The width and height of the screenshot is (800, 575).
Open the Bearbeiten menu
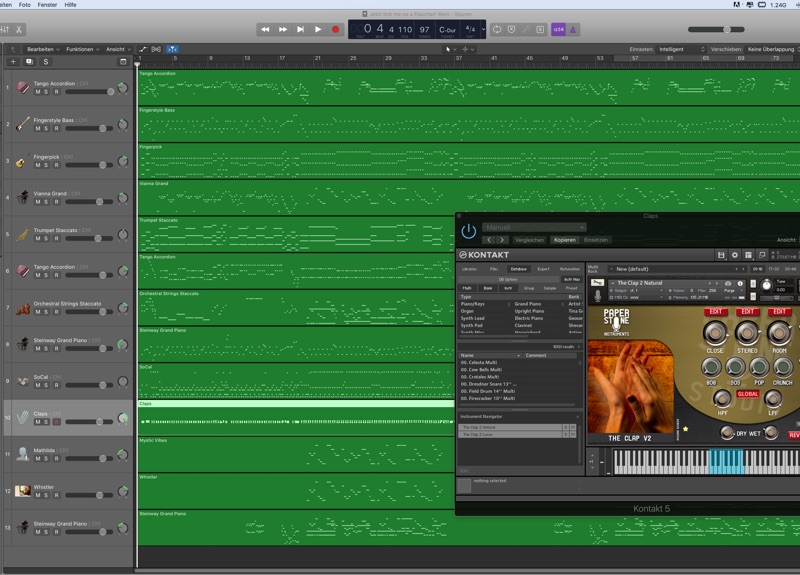pyautogui.click(x=43, y=49)
